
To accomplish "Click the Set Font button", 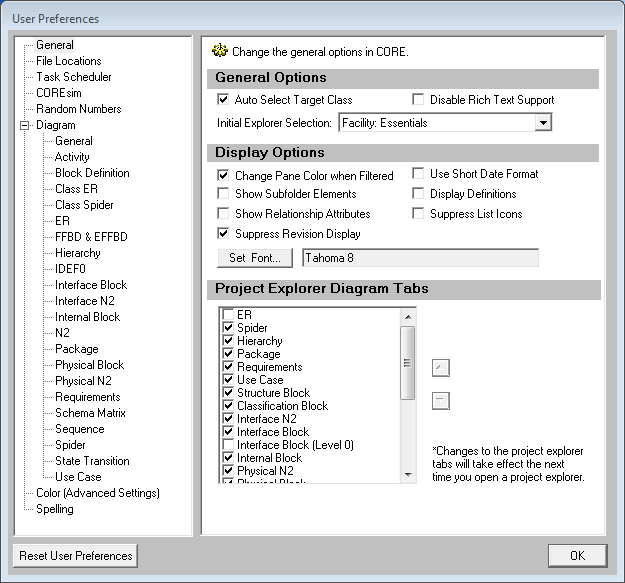I will click(255, 258).
